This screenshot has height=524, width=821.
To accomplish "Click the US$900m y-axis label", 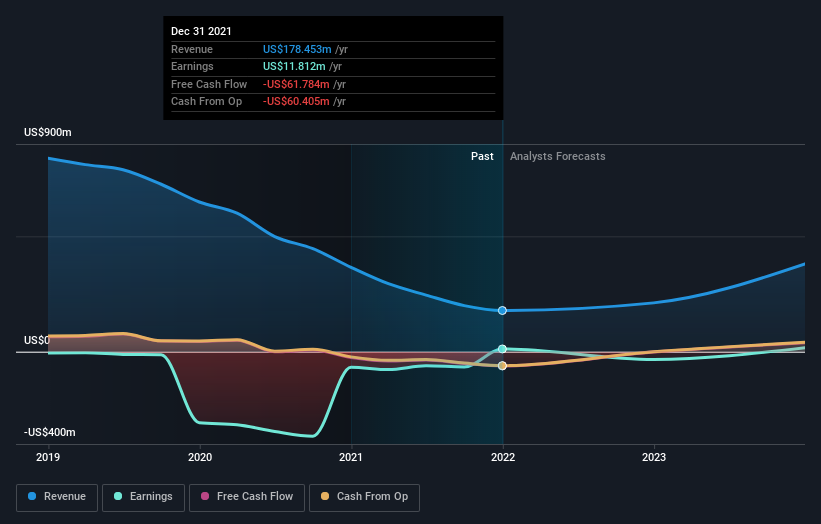I will click(x=48, y=132).
